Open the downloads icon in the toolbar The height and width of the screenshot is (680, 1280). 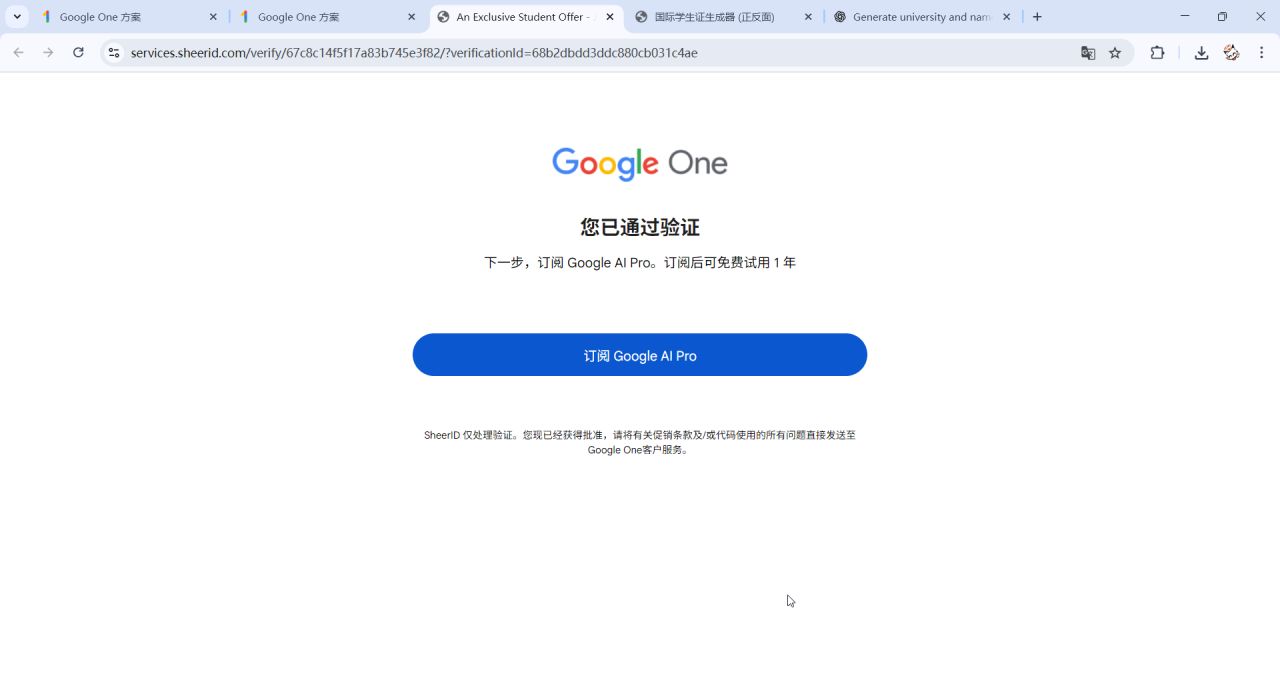tap(1201, 53)
